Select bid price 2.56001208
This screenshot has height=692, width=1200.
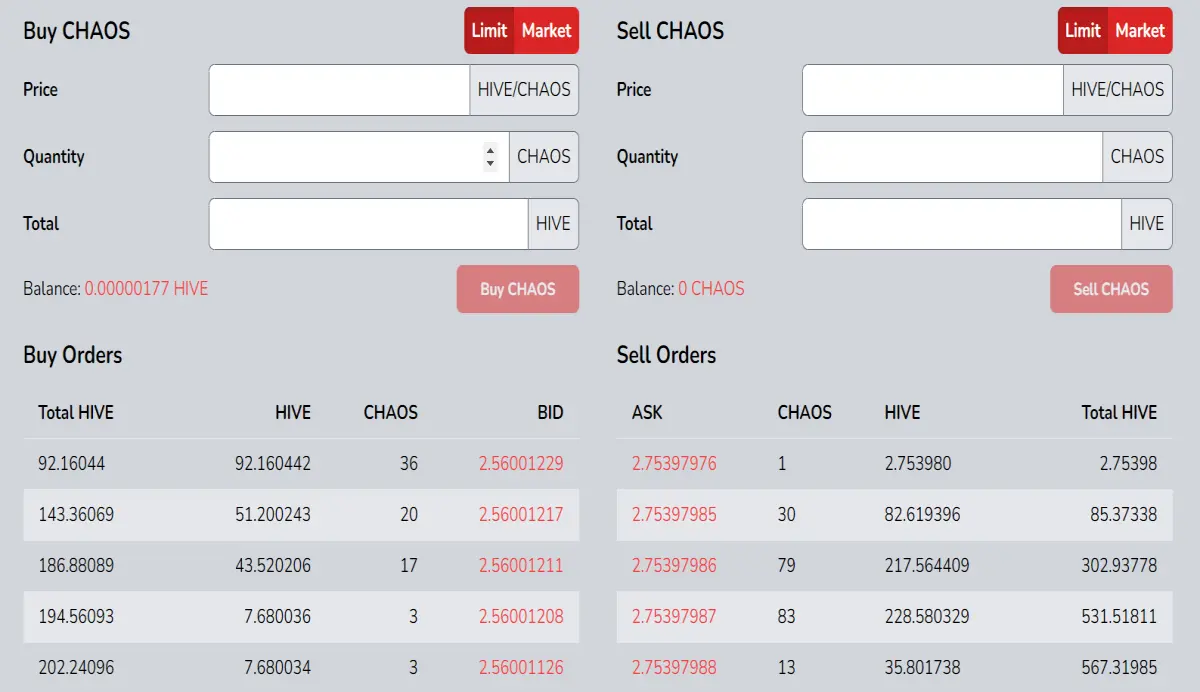521,617
